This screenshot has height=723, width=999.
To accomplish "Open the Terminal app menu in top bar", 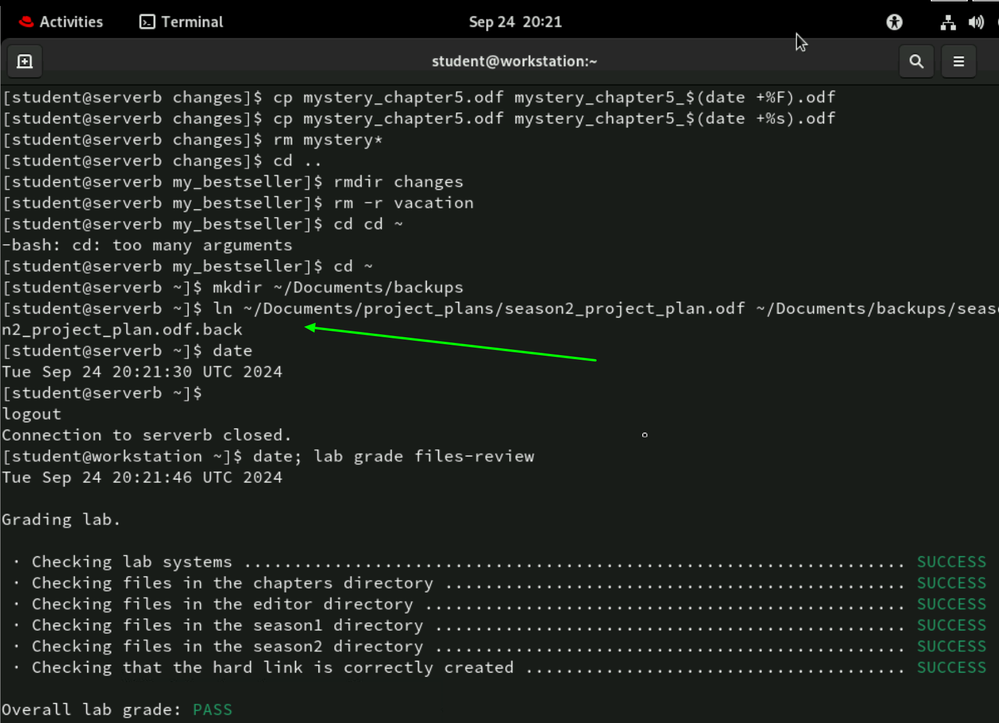I will point(181,22).
